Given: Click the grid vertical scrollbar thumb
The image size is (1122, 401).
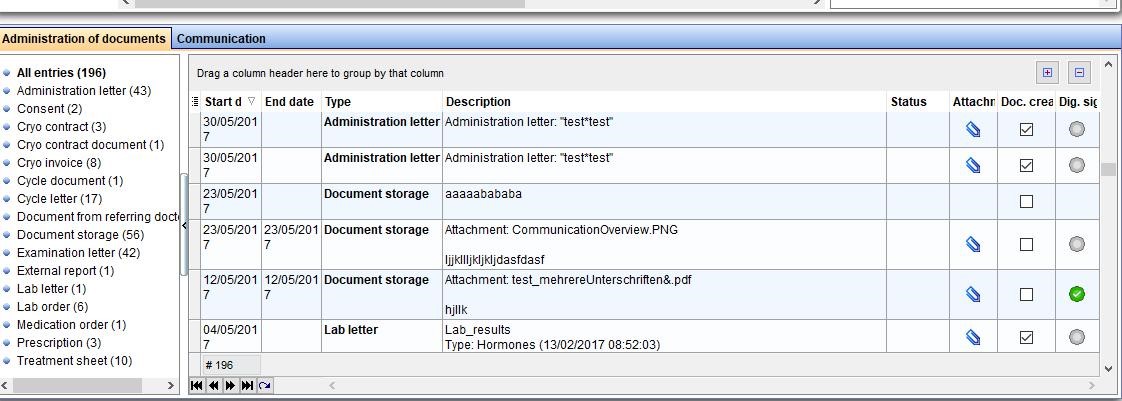Looking at the screenshot, I should (1108, 170).
